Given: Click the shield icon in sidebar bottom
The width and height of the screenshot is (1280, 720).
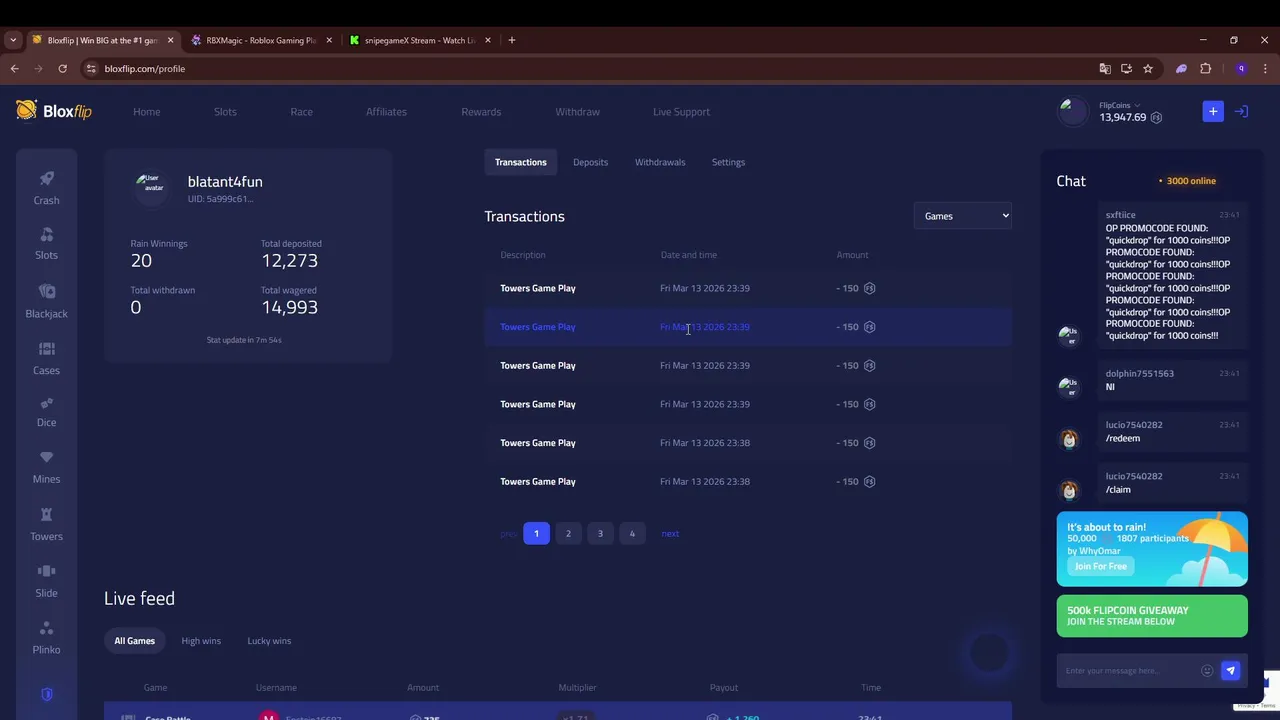Looking at the screenshot, I should [46, 694].
